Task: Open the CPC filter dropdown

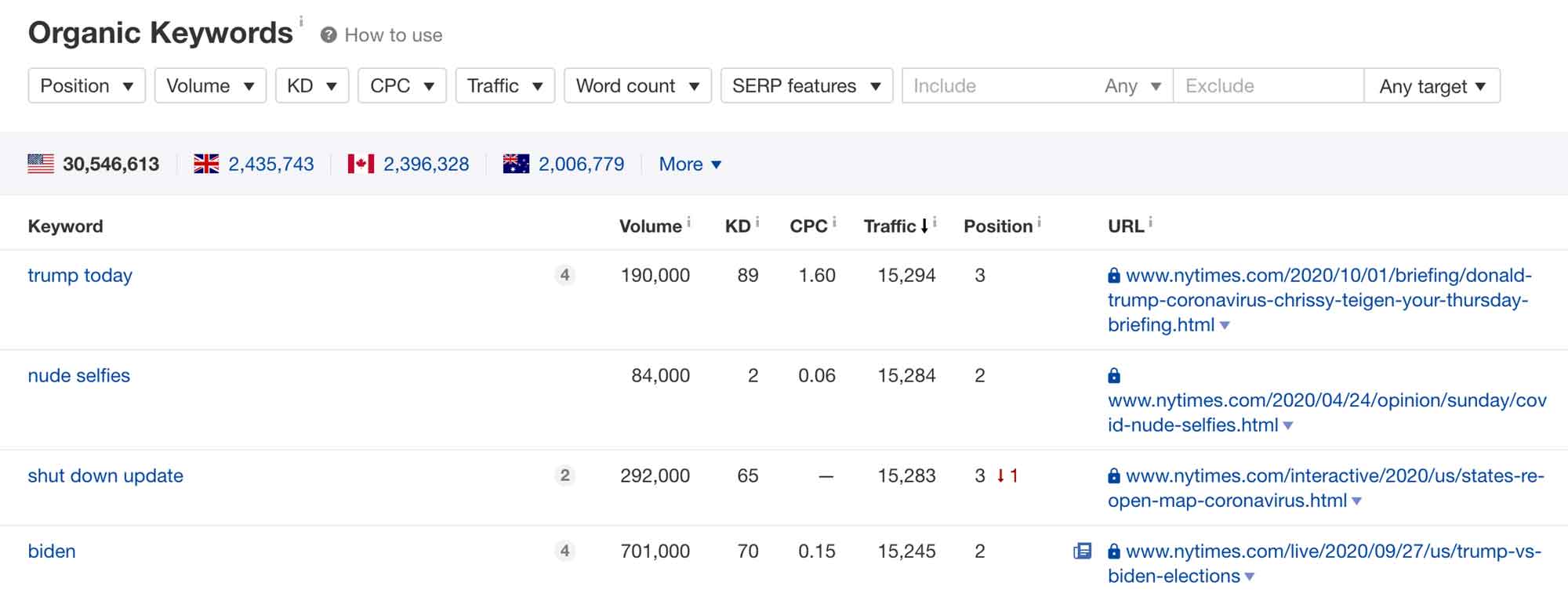Action: [x=402, y=85]
